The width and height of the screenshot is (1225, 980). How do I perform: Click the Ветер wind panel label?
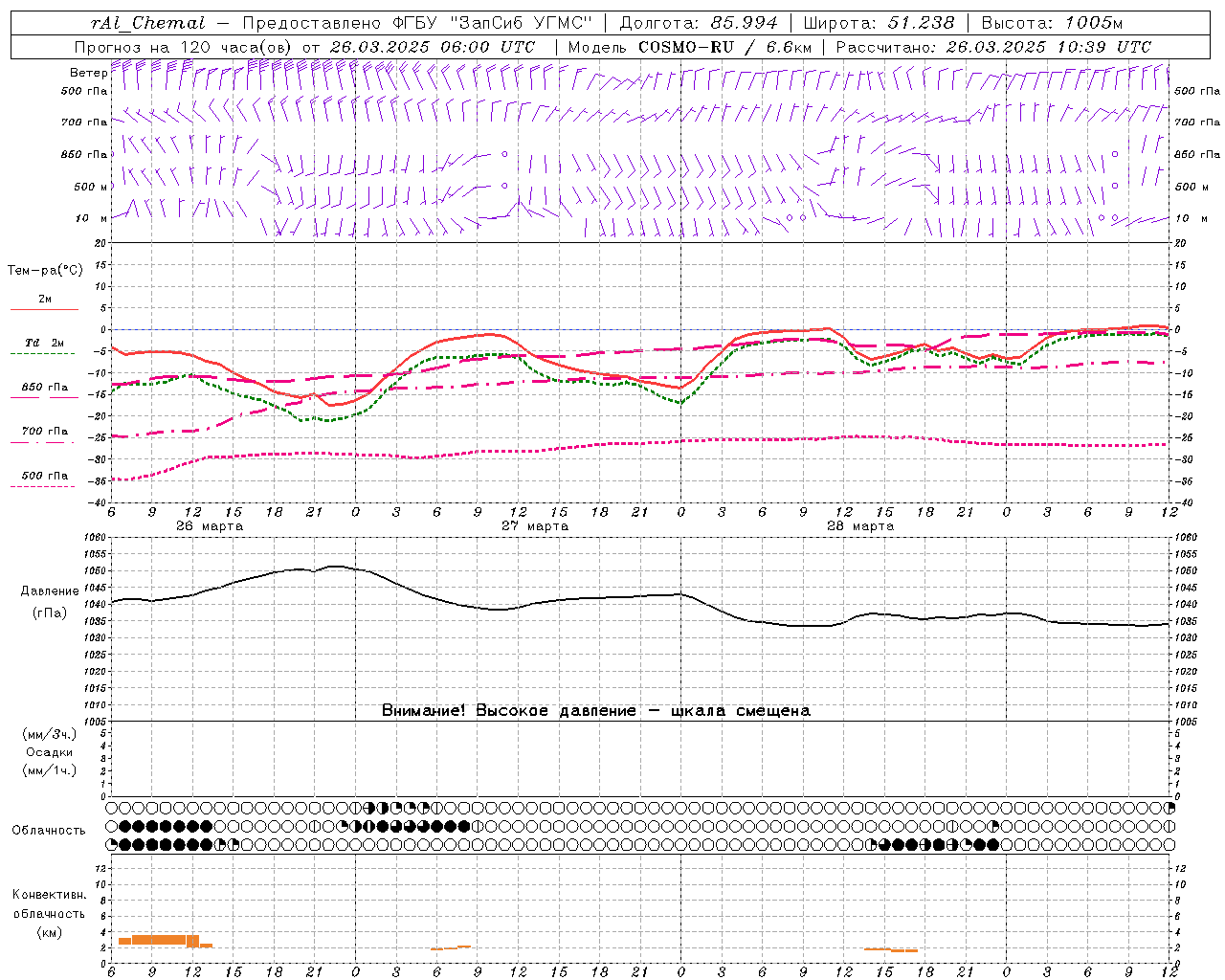tap(88, 73)
